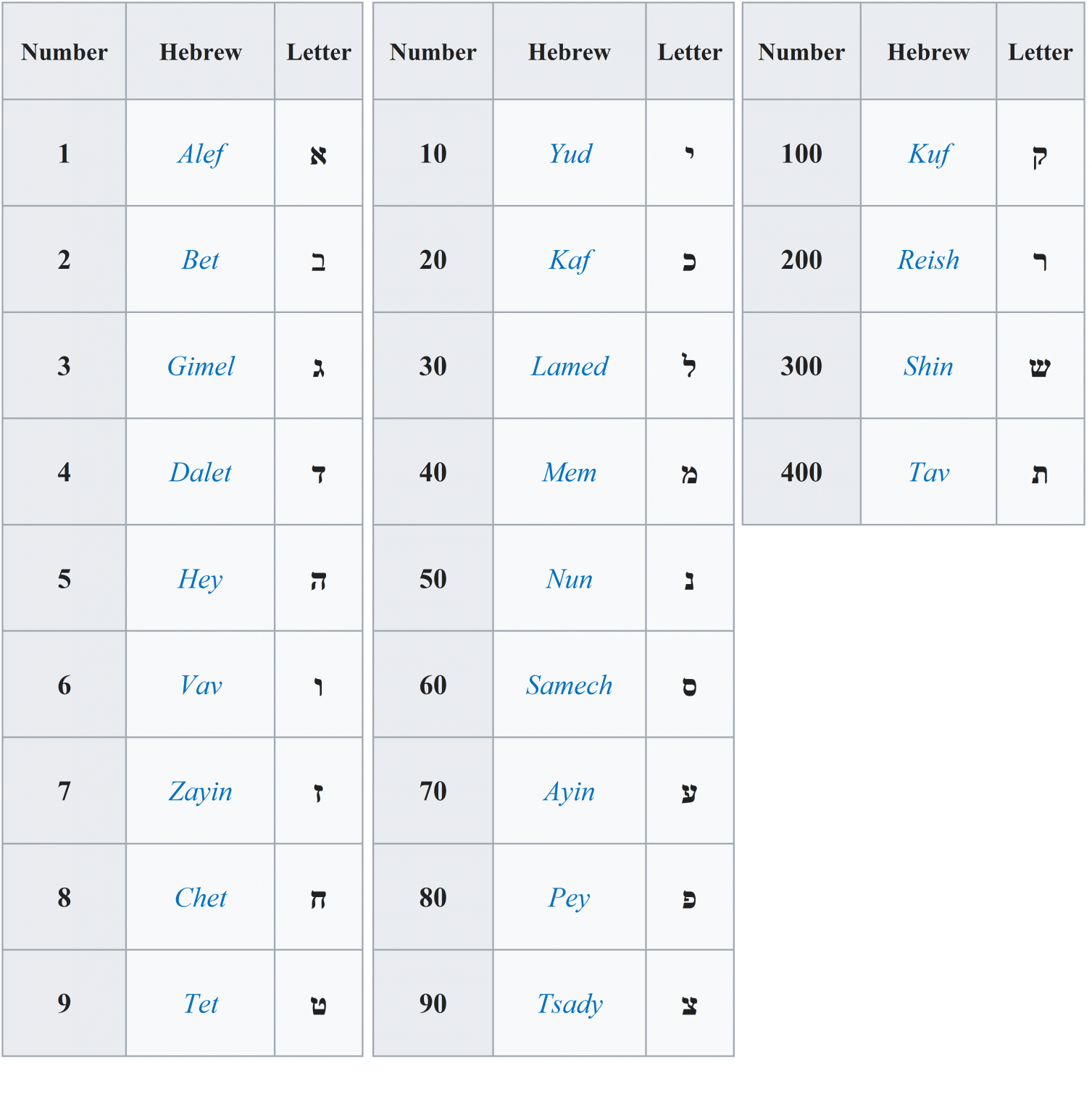
Task: Open the Gimel letter link
Action: coord(201,367)
